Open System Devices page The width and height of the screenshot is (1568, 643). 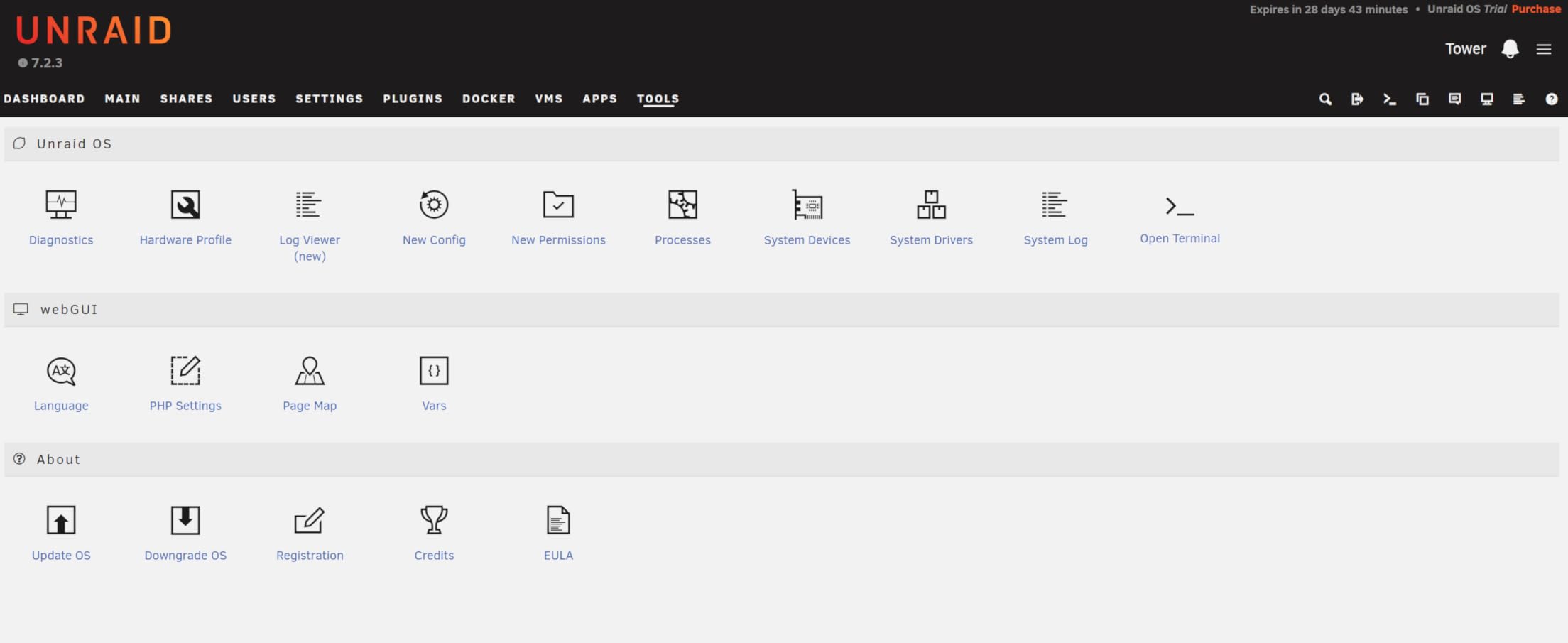click(807, 217)
